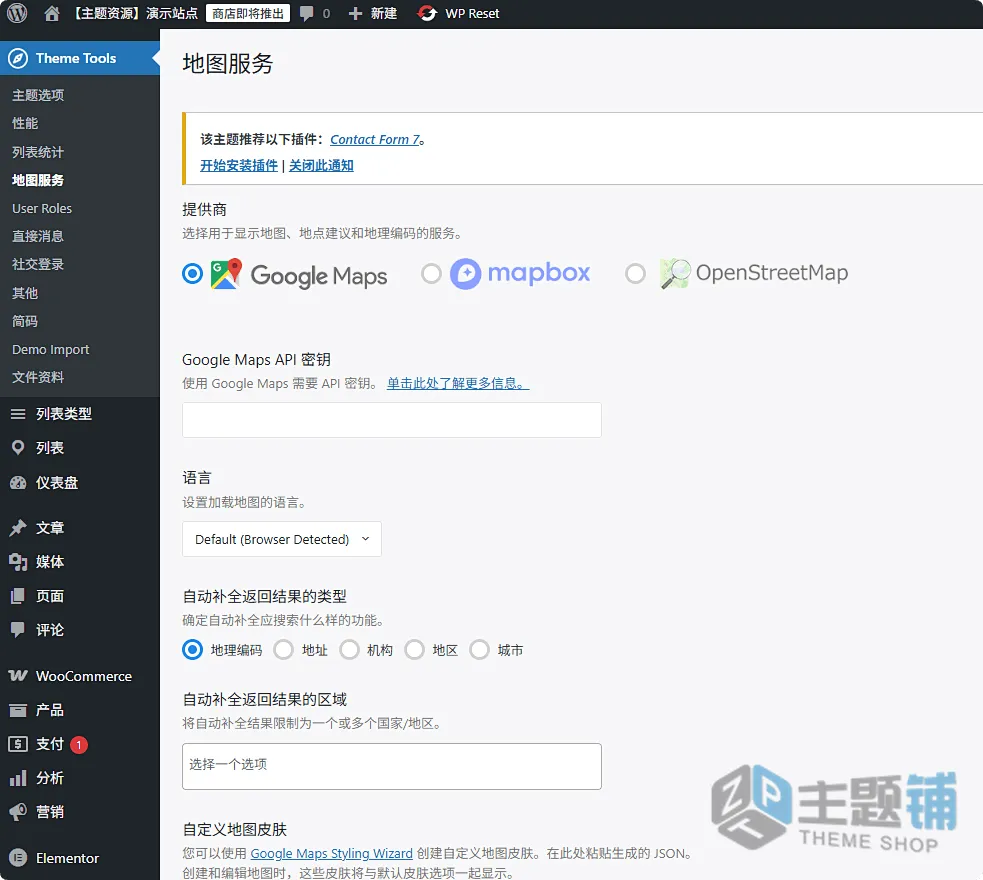Click the comments sidebar icon
The height and width of the screenshot is (880, 983).
pos(18,630)
